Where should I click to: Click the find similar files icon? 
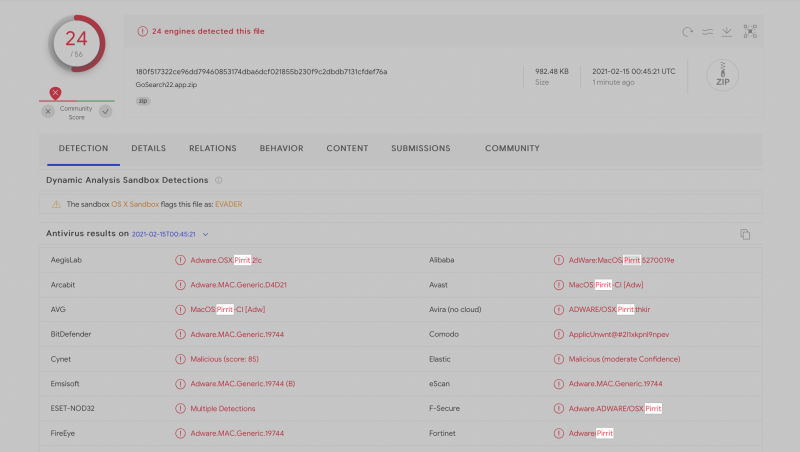point(707,32)
